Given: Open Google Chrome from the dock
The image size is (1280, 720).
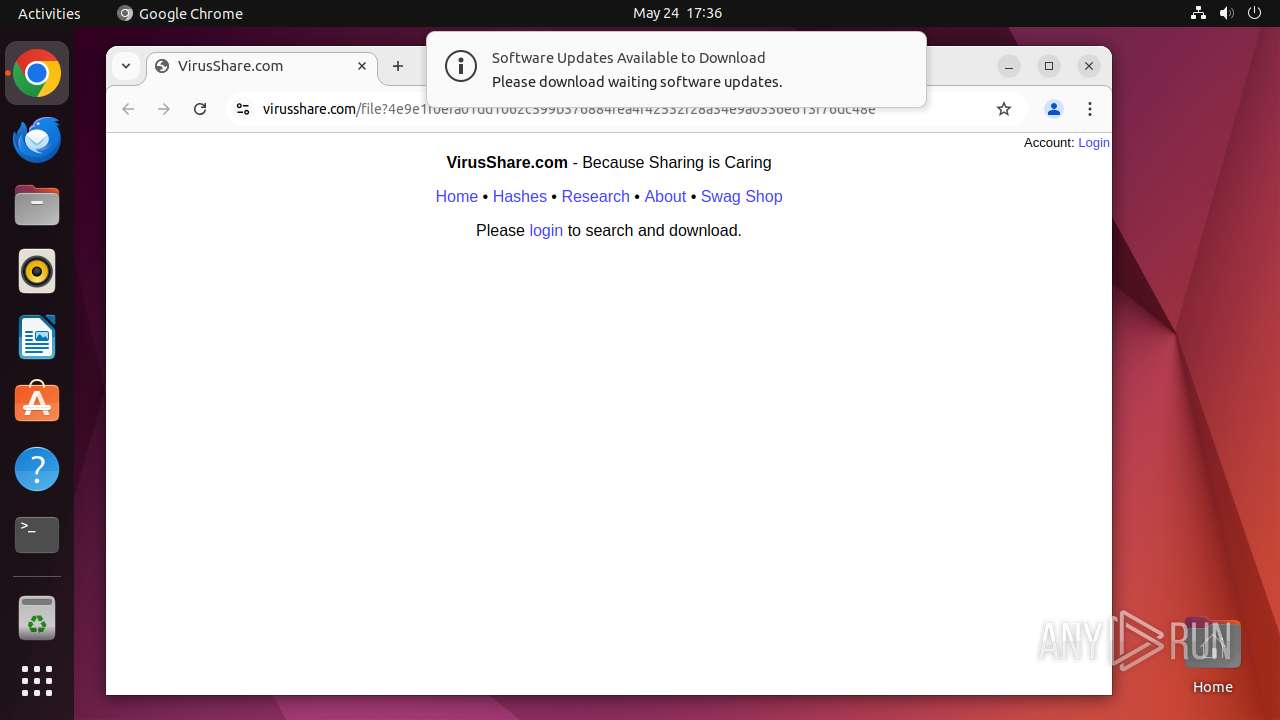Looking at the screenshot, I should pos(37,74).
